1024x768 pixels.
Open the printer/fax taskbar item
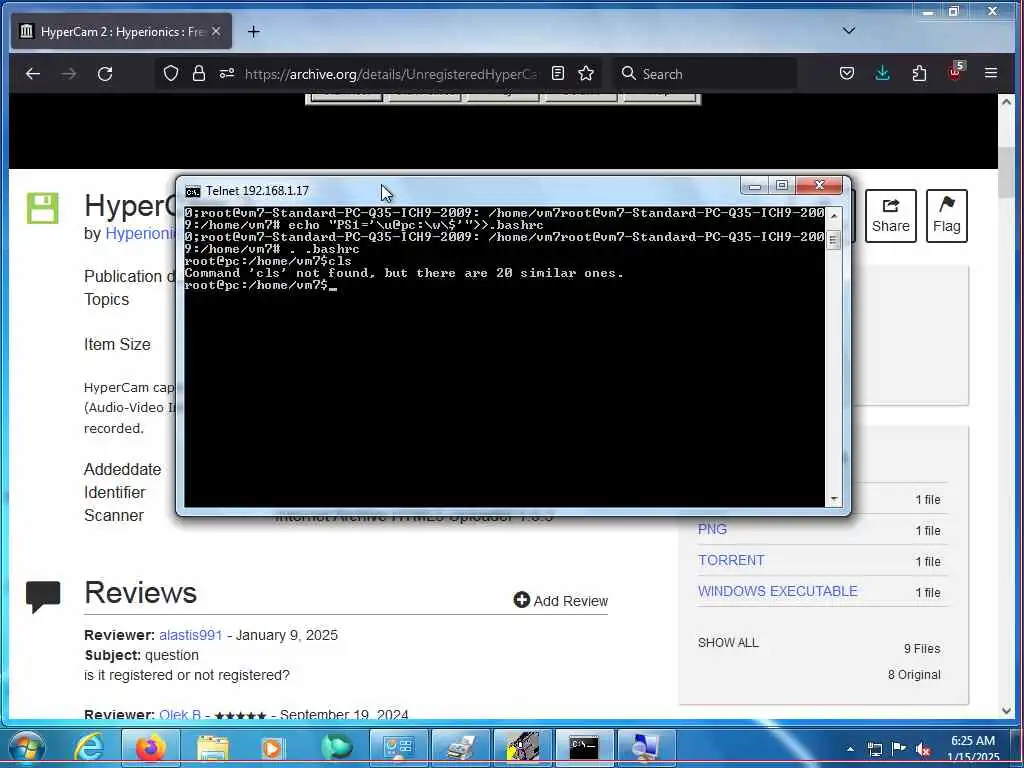460,747
